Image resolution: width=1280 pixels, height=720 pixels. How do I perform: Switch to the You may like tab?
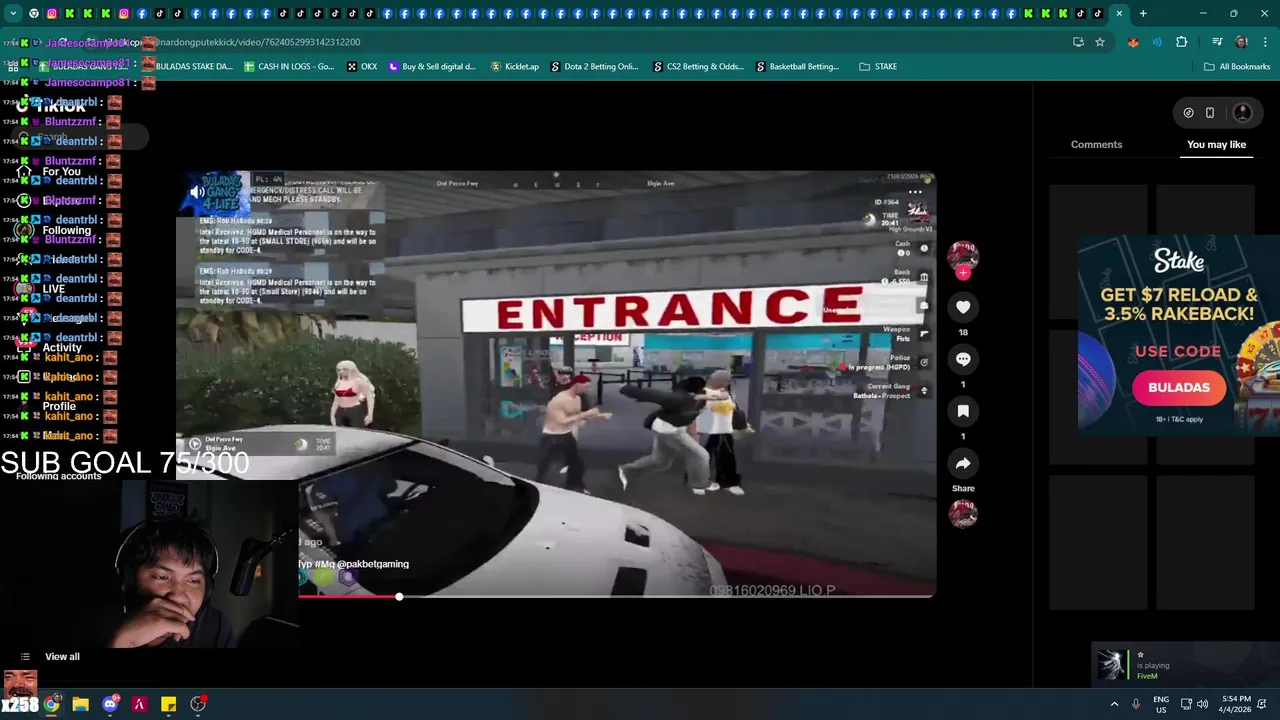point(1216,144)
